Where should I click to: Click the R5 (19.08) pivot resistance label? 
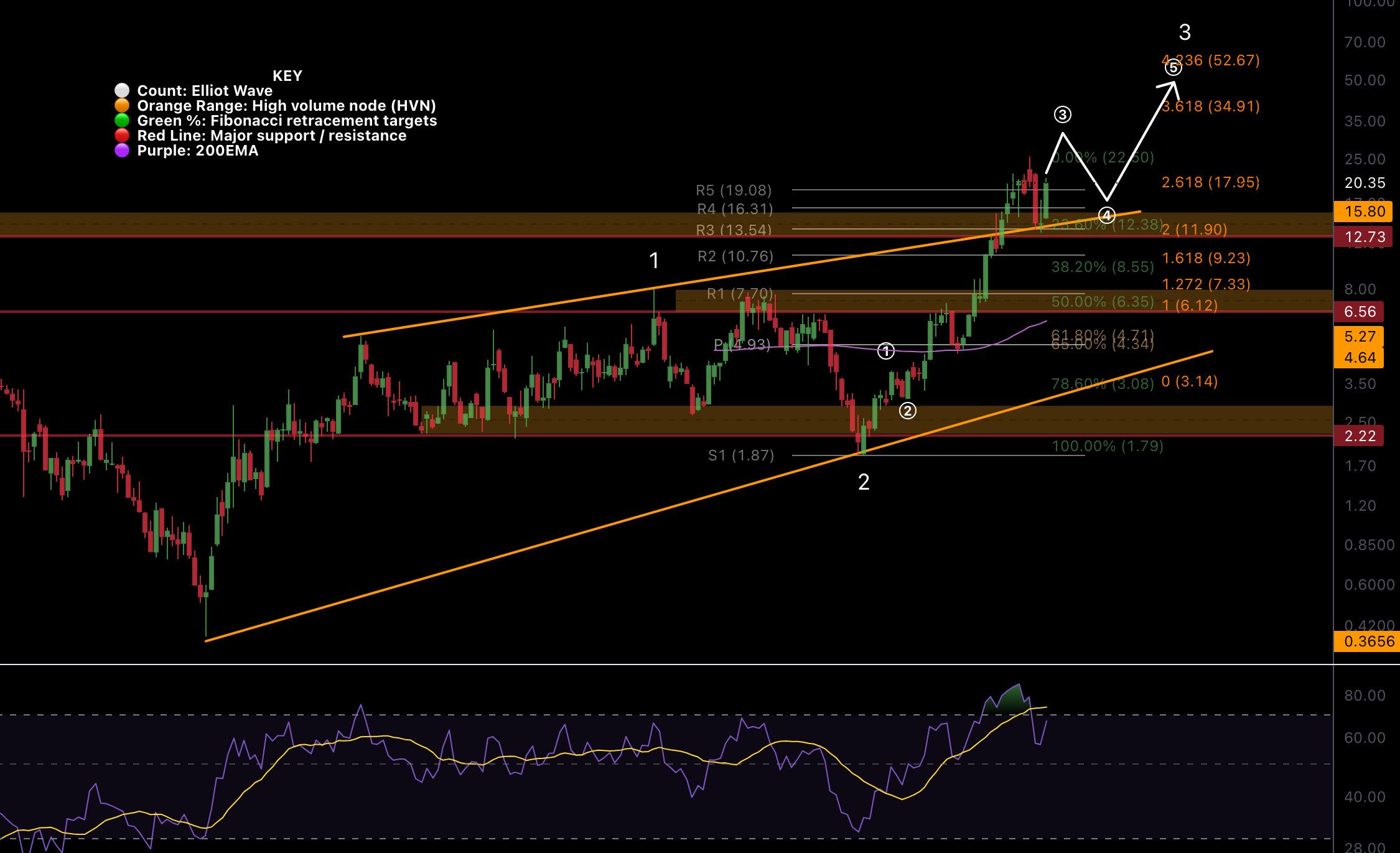[733, 190]
